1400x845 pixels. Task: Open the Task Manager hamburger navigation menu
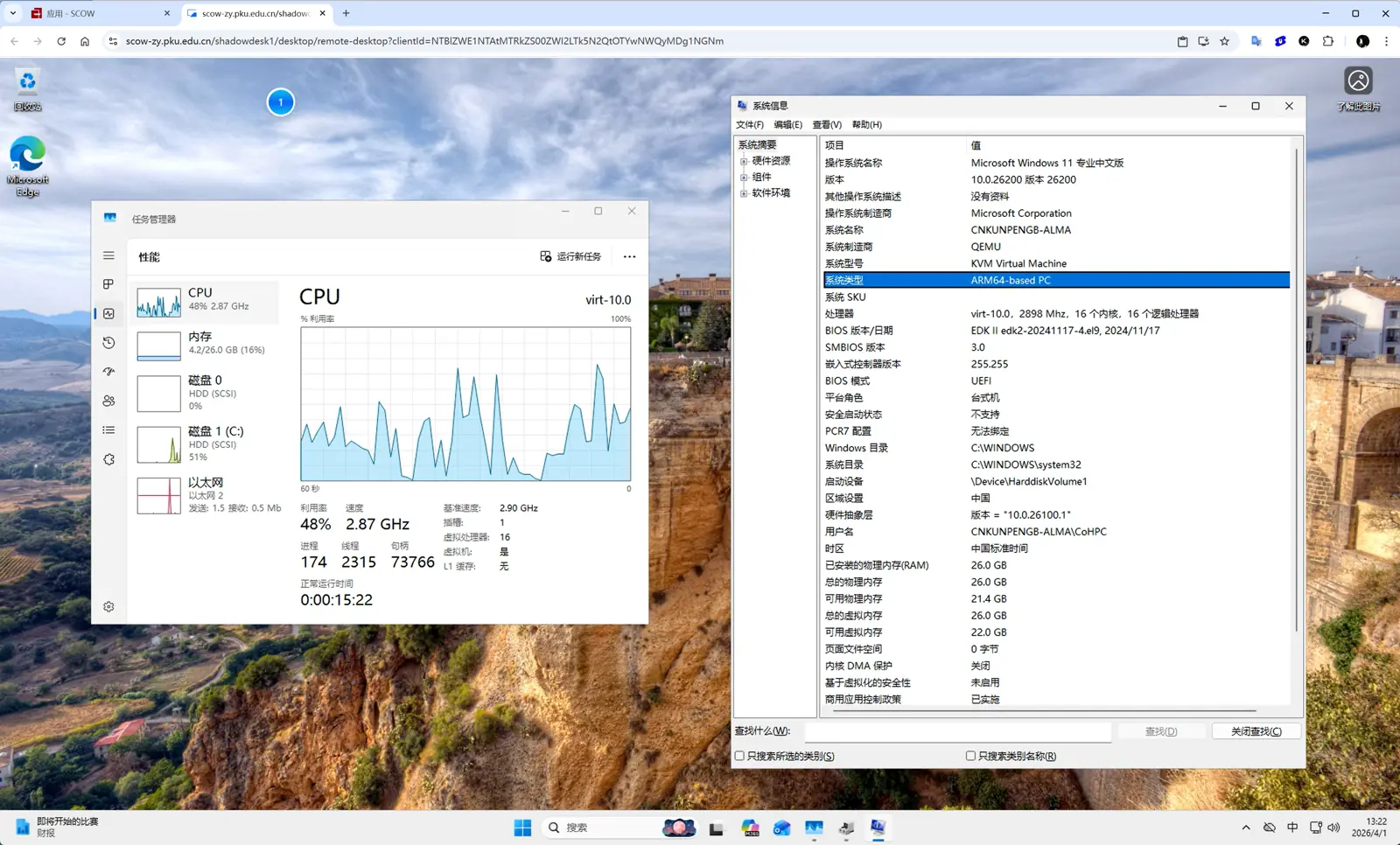pyautogui.click(x=108, y=255)
